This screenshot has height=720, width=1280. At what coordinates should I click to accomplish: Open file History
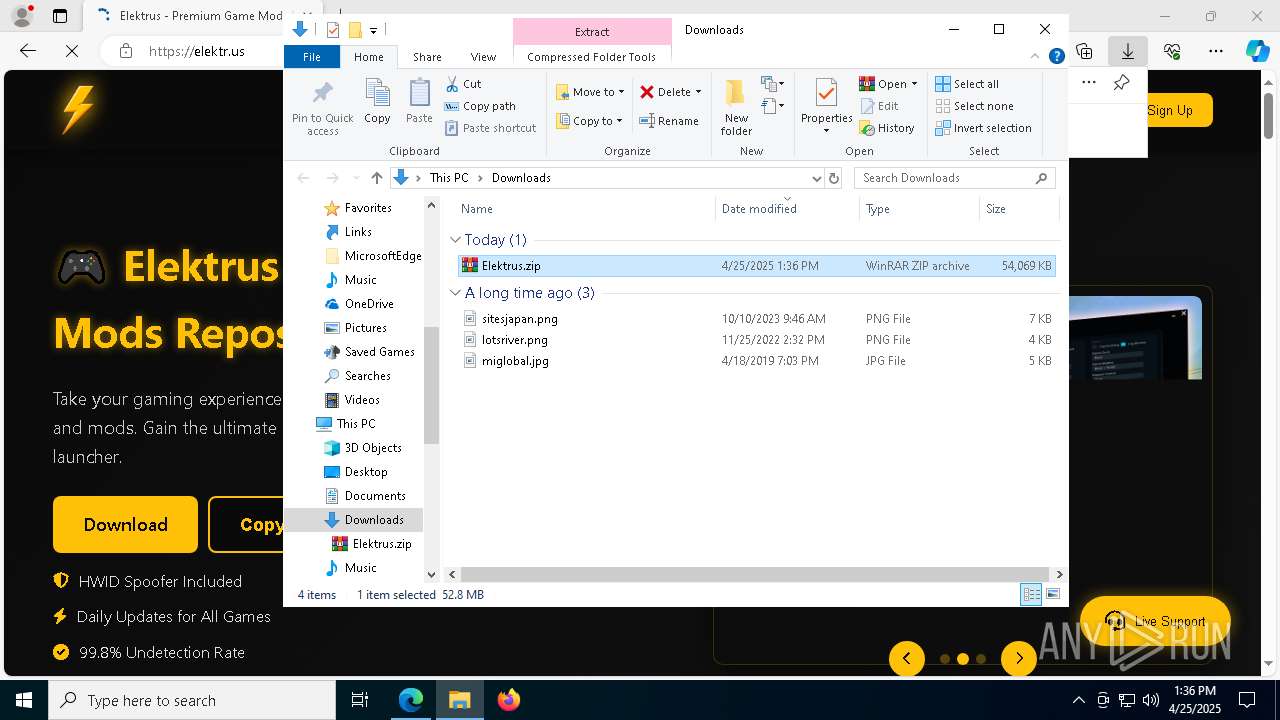point(887,128)
